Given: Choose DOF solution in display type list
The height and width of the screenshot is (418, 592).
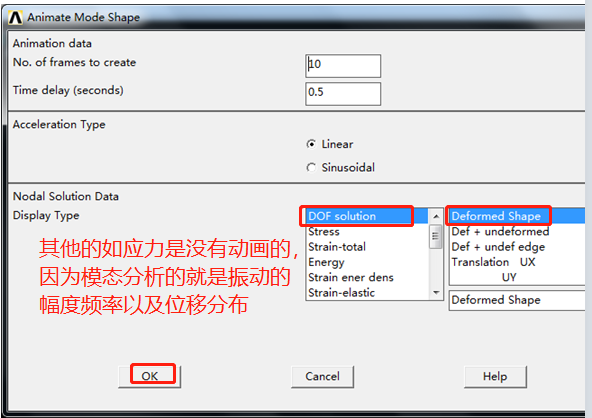Looking at the screenshot, I should [367, 216].
